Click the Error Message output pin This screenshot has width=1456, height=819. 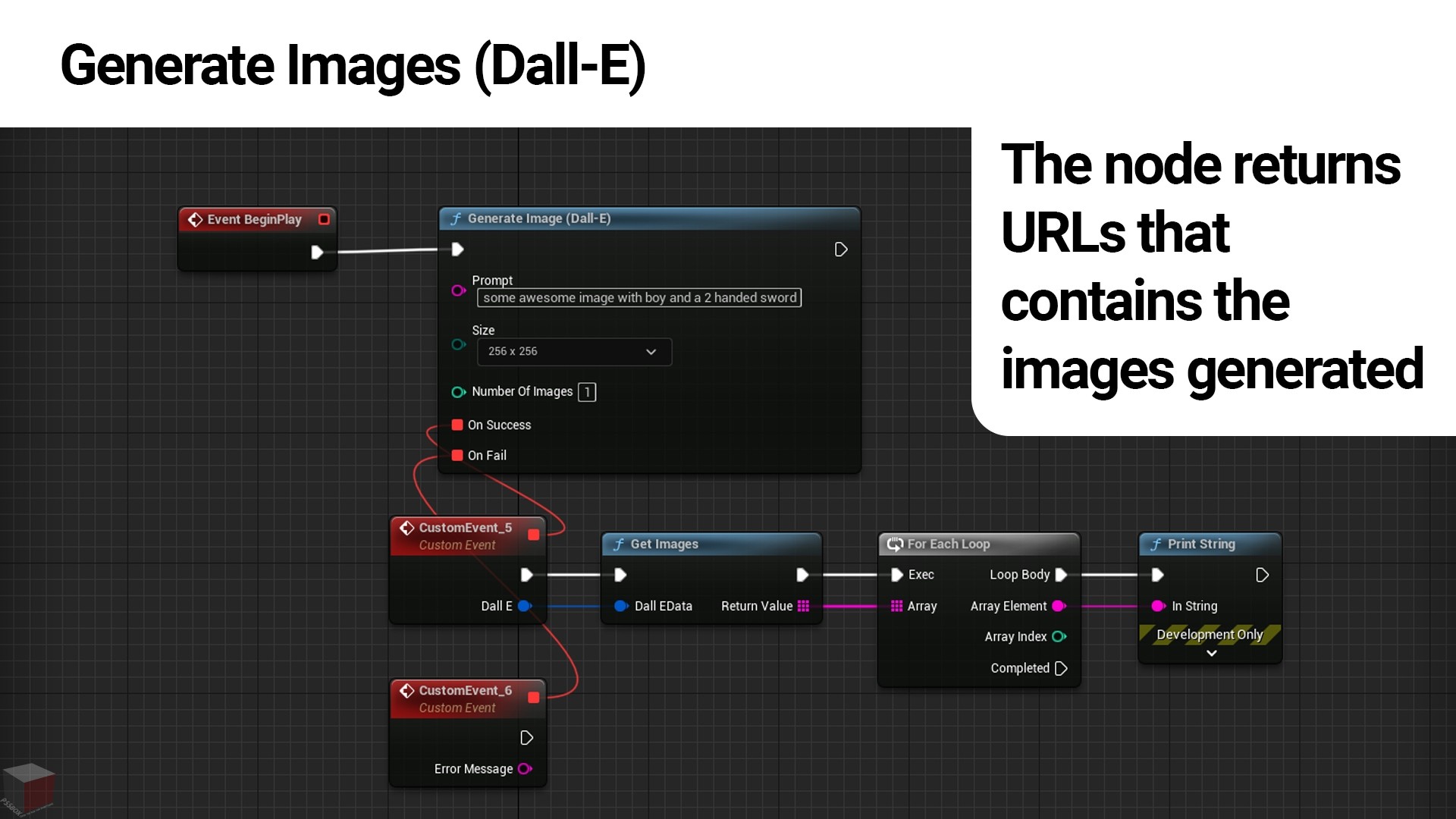[x=525, y=769]
